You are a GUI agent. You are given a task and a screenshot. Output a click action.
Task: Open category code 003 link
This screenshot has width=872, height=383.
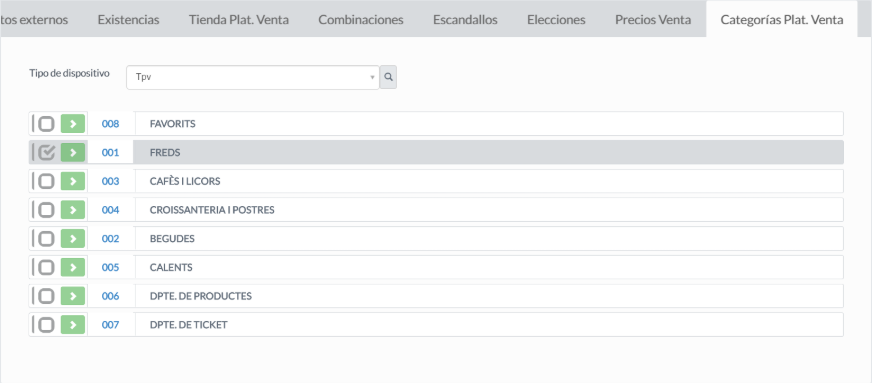click(x=110, y=181)
